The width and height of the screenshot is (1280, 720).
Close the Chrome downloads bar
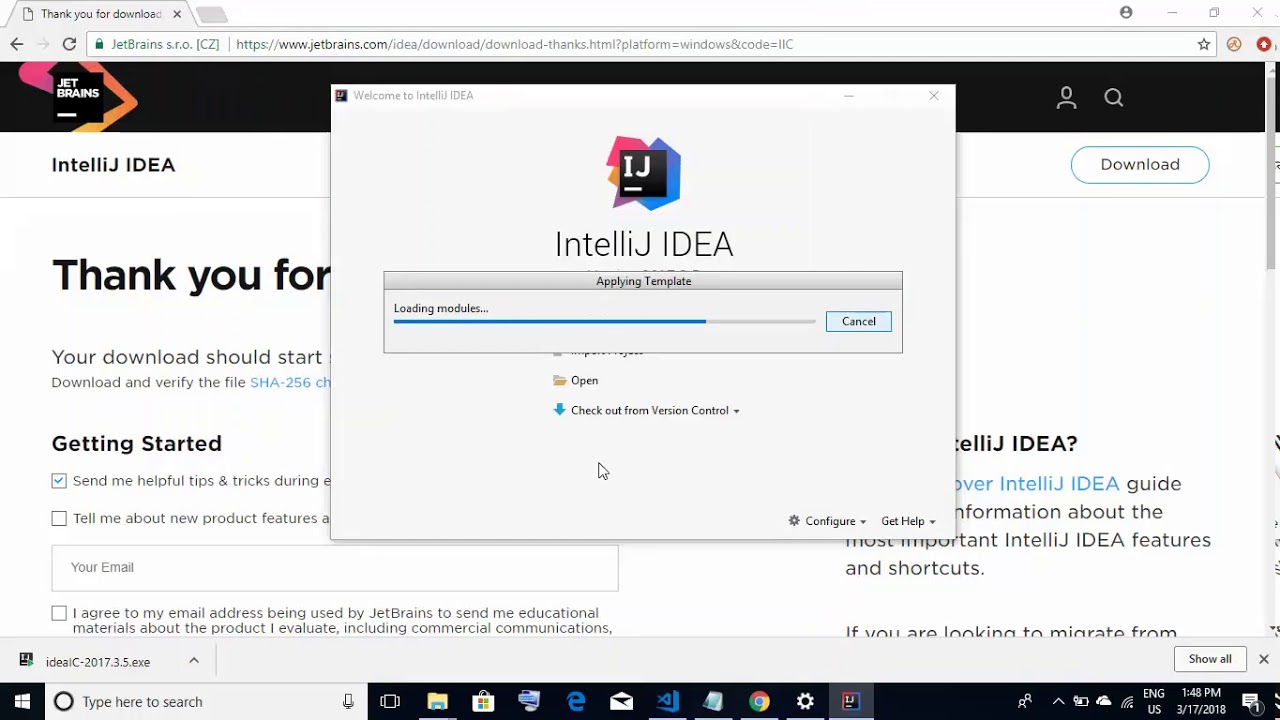coord(1264,659)
